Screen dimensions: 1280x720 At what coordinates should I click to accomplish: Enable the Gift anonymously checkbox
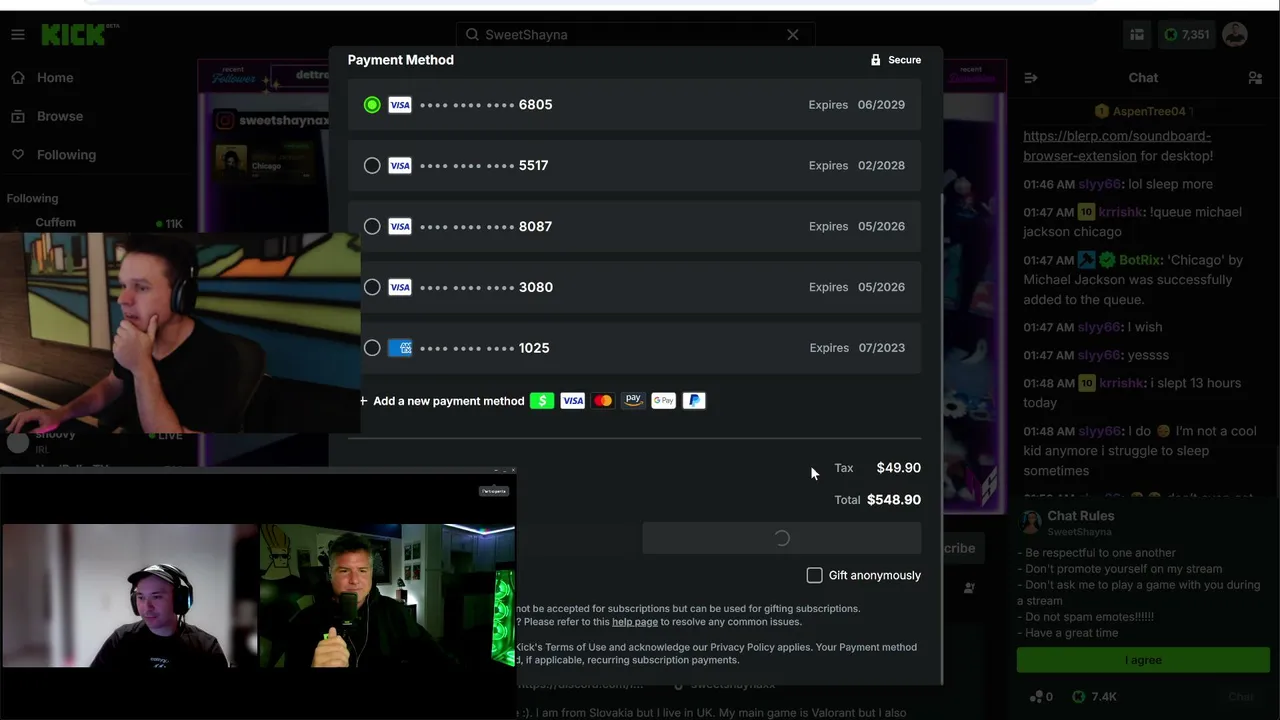point(815,575)
